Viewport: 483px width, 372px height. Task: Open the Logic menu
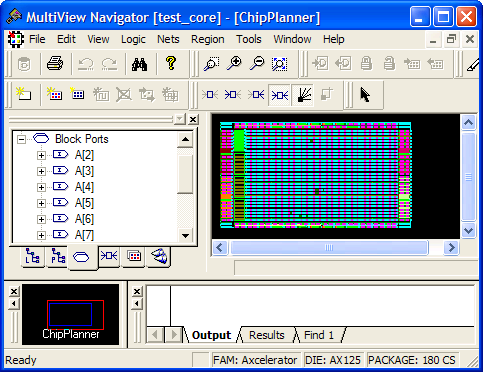(x=133, y=39)
